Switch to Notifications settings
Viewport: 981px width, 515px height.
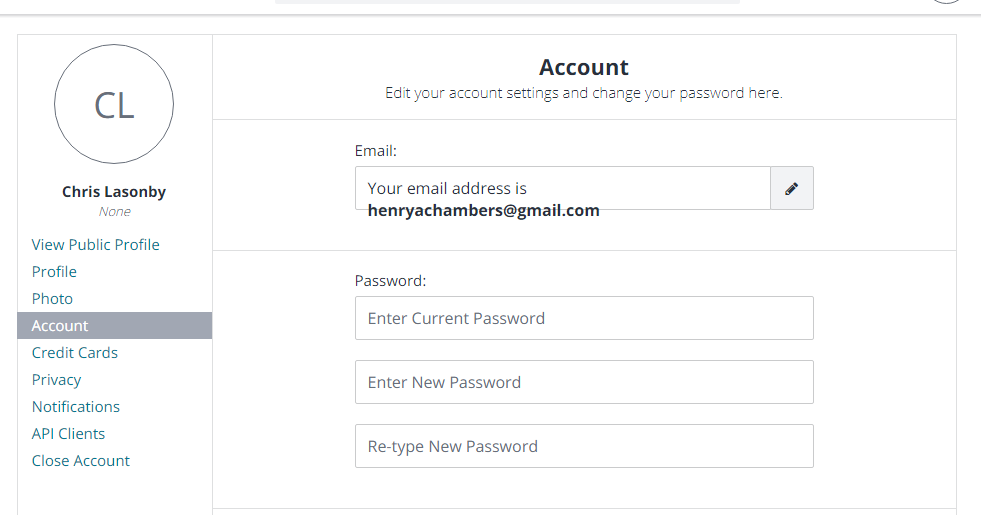pyautogui.click(x=76, y=407)
